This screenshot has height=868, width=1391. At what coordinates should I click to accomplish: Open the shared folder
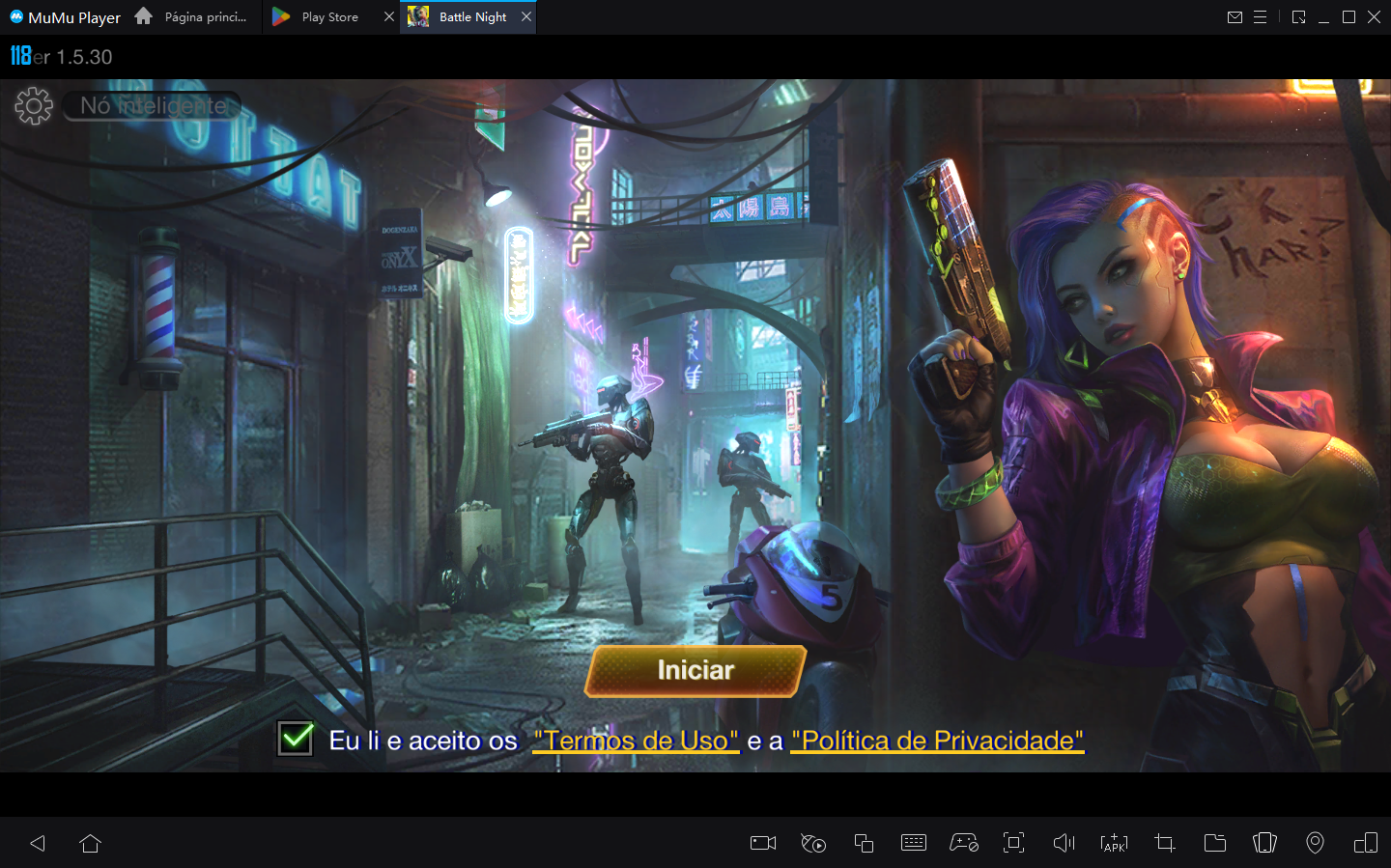click(x=1214, y=843)
